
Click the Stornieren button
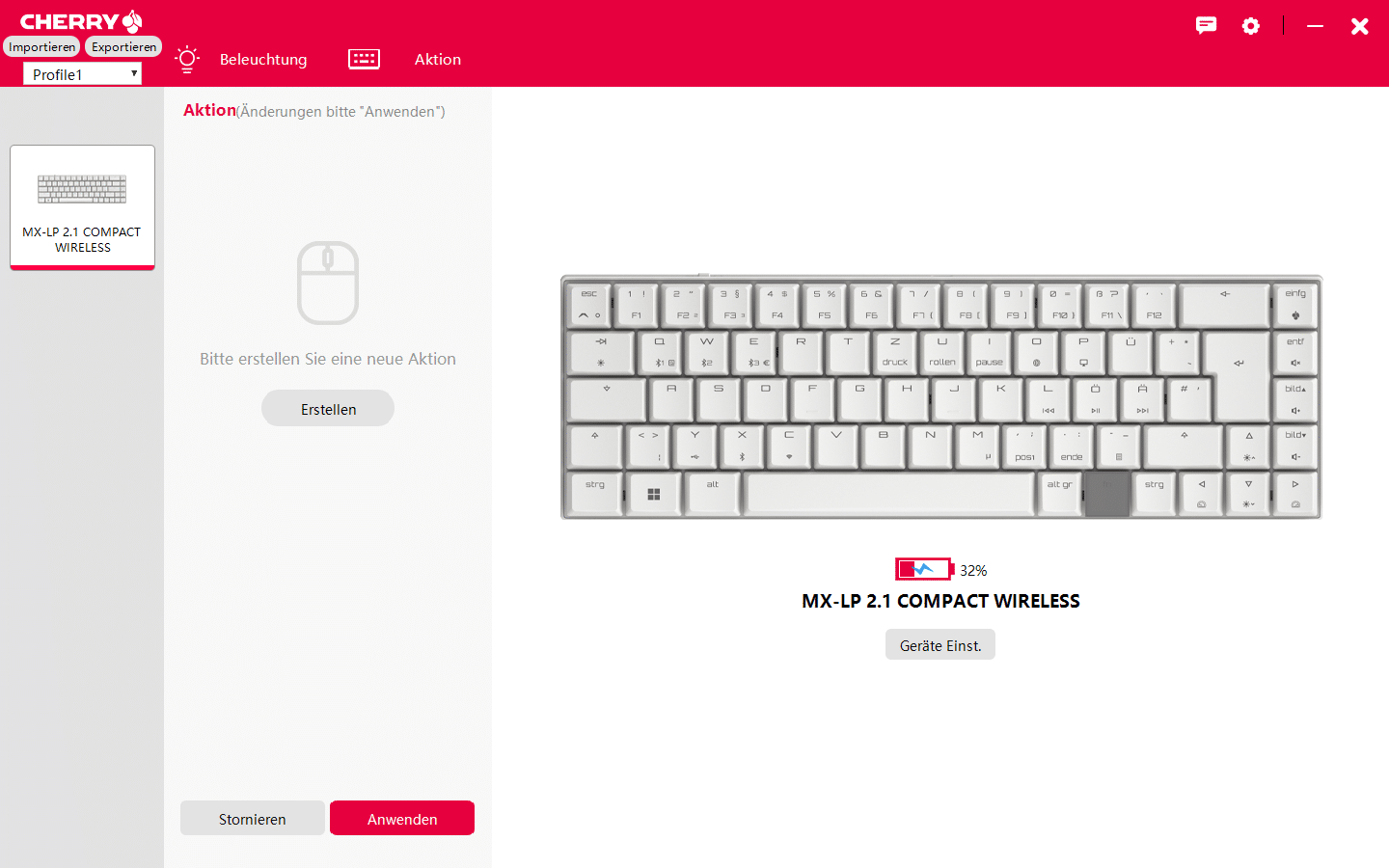point(253,819)
